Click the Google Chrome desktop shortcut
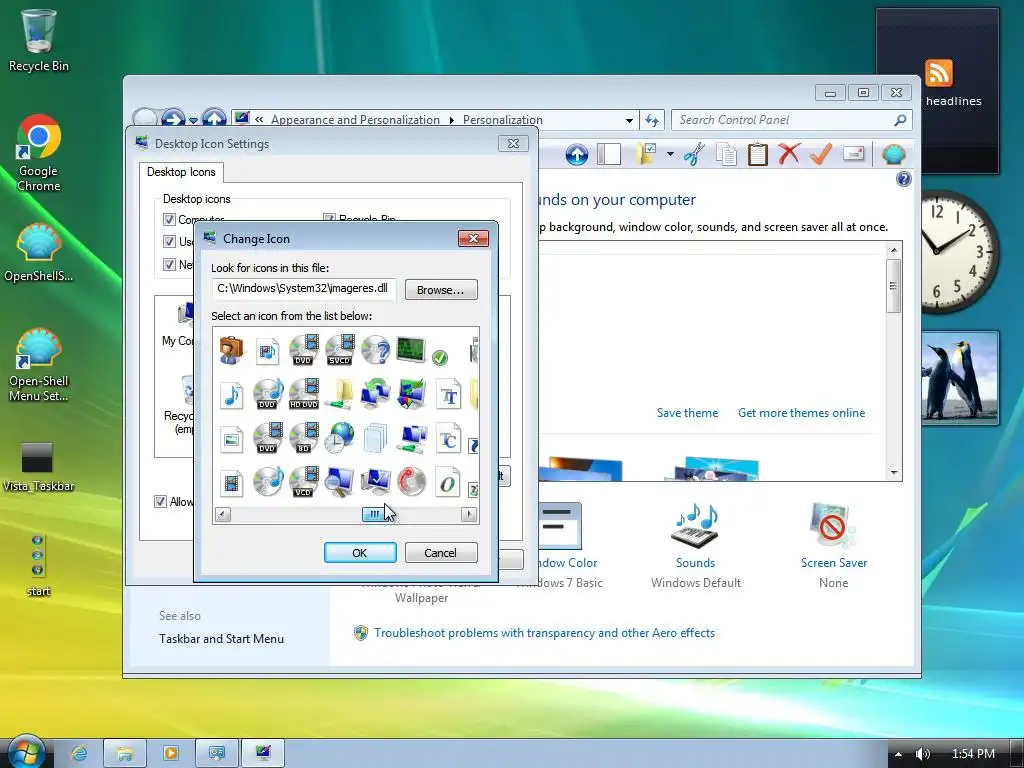Screen dimensions: 1024x768 click(x=39, y=153)
